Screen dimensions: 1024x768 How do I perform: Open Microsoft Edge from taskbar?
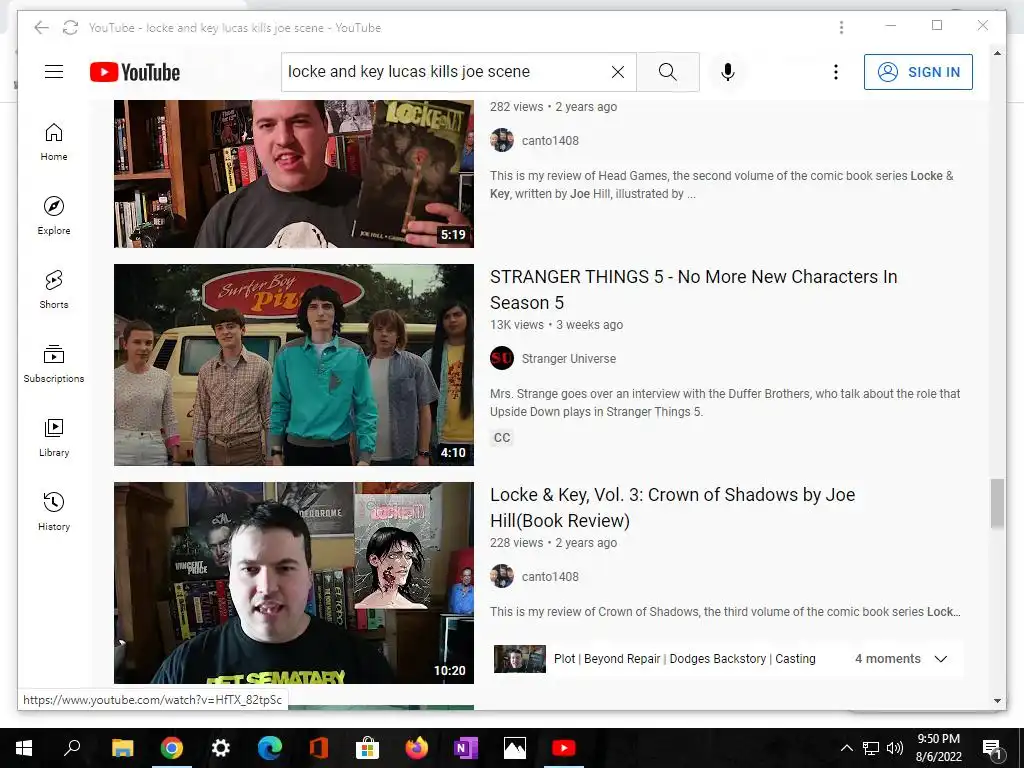click(x=270, y=748)
